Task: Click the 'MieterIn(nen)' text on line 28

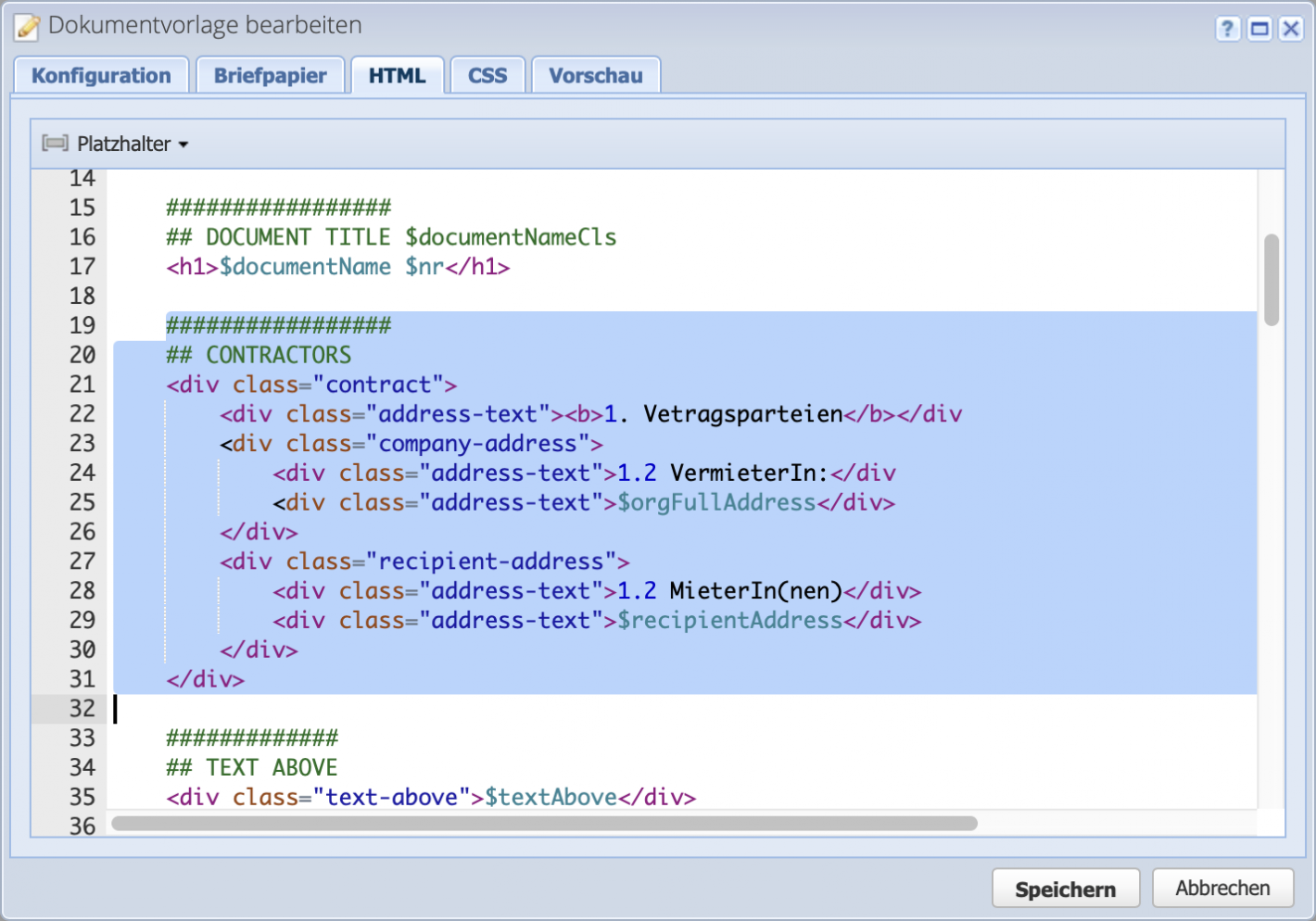Action: tap(756, 591)
